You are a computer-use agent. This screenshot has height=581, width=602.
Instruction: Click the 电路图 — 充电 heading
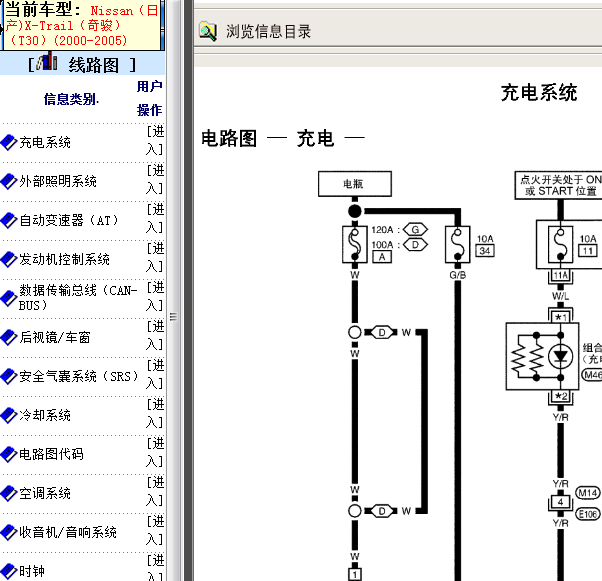click(283, 138)
